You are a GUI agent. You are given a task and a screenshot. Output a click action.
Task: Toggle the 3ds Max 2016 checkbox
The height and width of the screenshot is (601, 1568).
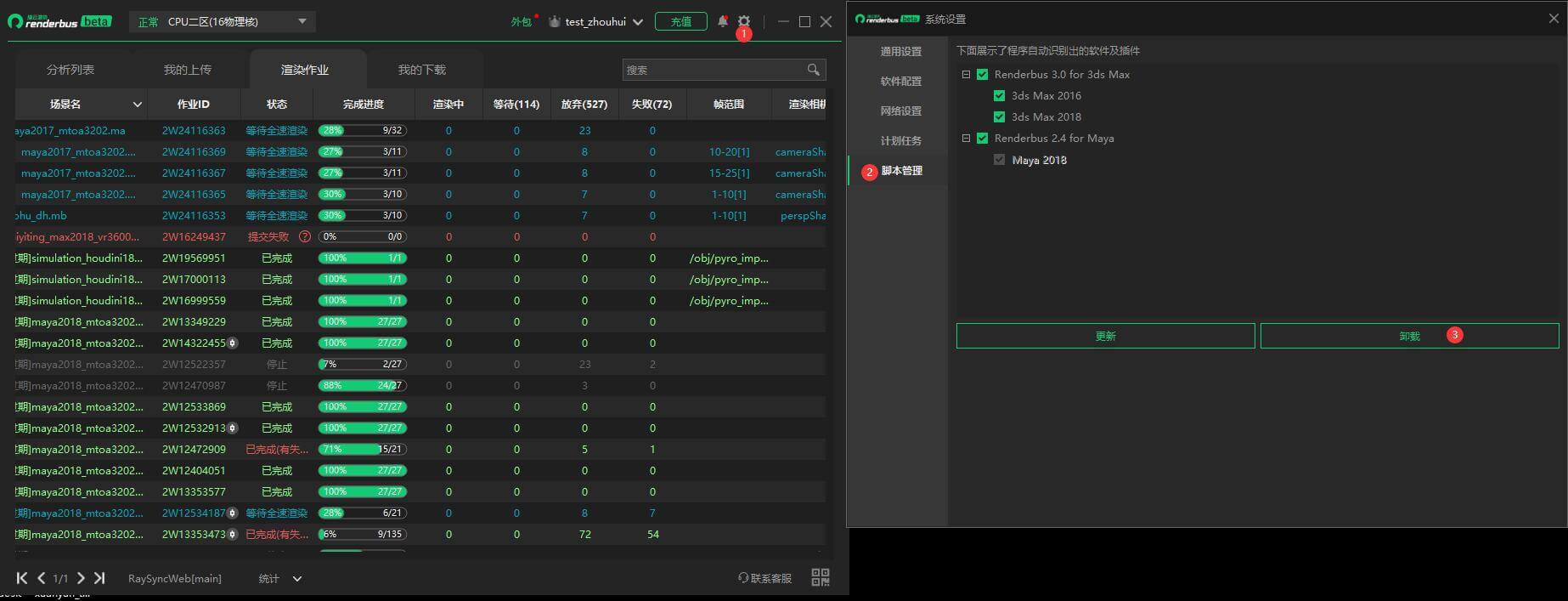point(1000,96)
